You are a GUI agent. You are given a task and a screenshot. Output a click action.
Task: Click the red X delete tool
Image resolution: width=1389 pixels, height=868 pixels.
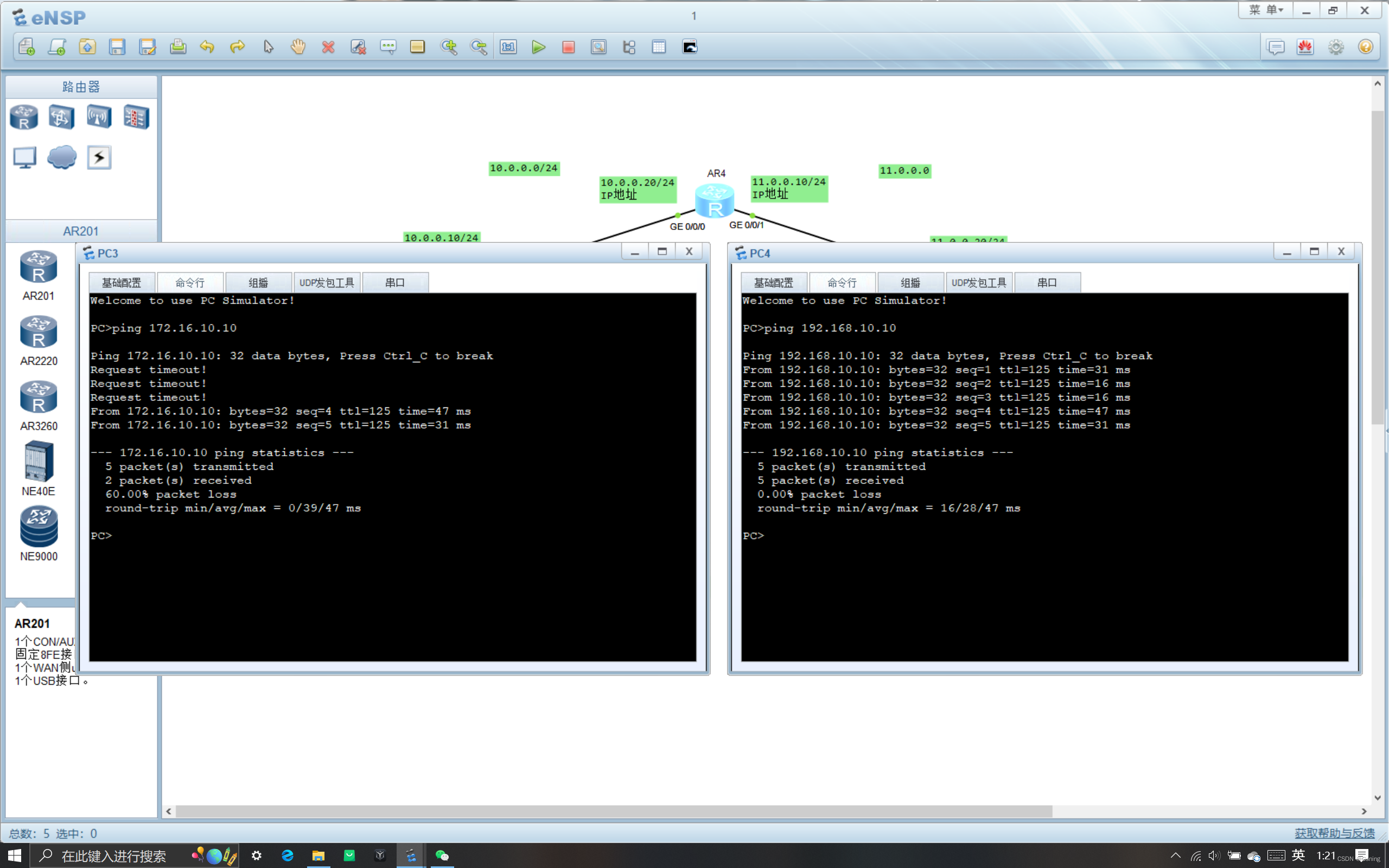[328, 47]
